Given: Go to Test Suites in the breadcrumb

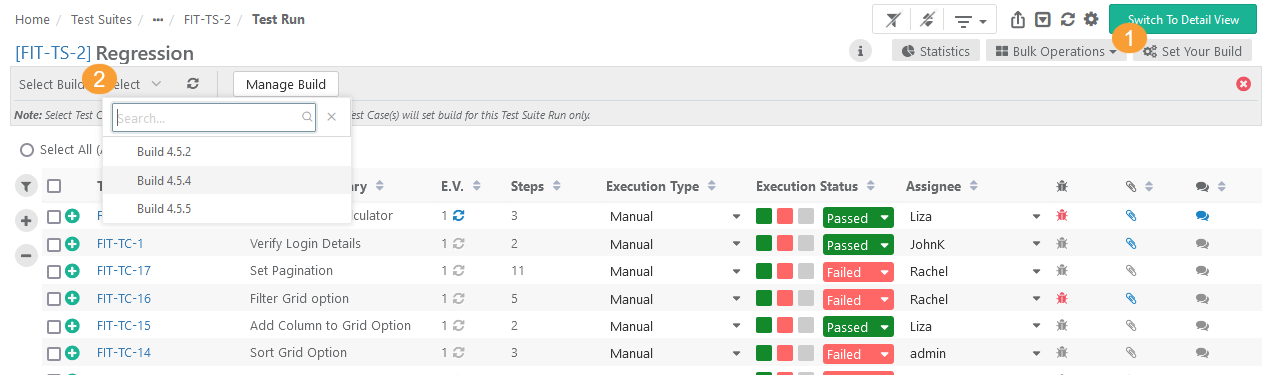Looking at the screenshot, I should pyautogui.click(x=102, y=19).
